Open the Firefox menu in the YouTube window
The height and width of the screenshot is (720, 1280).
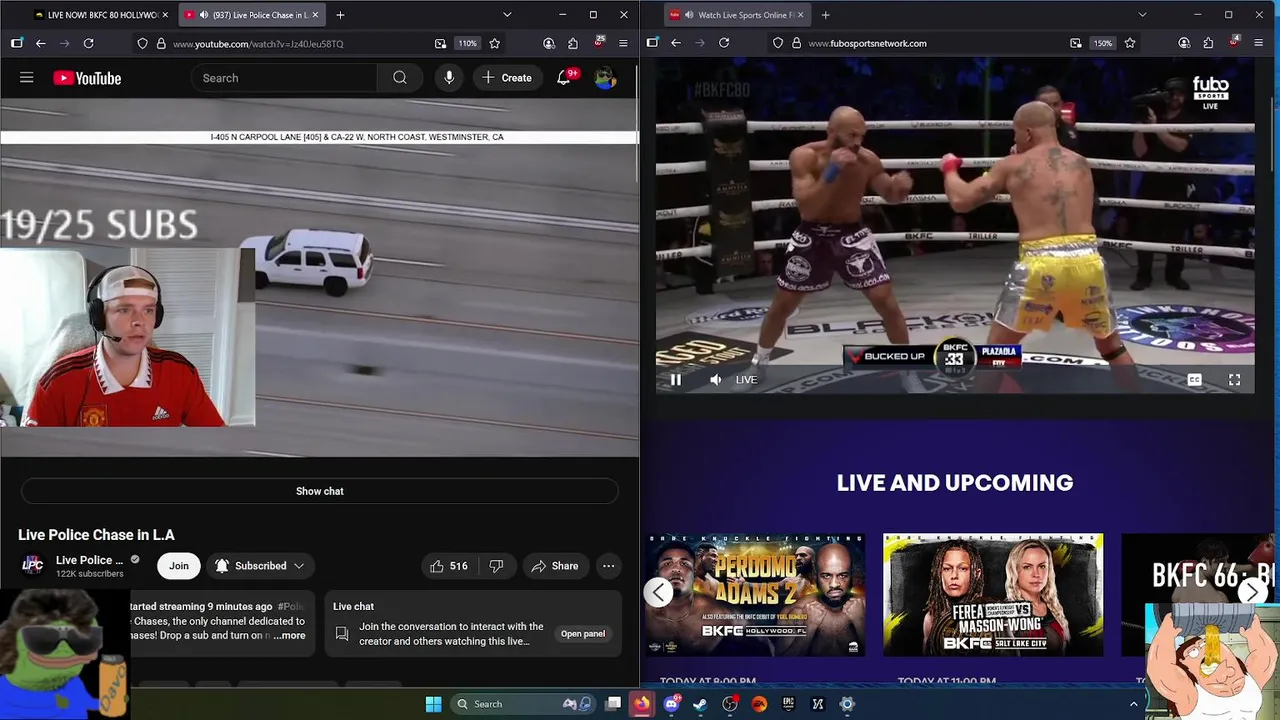623,43
